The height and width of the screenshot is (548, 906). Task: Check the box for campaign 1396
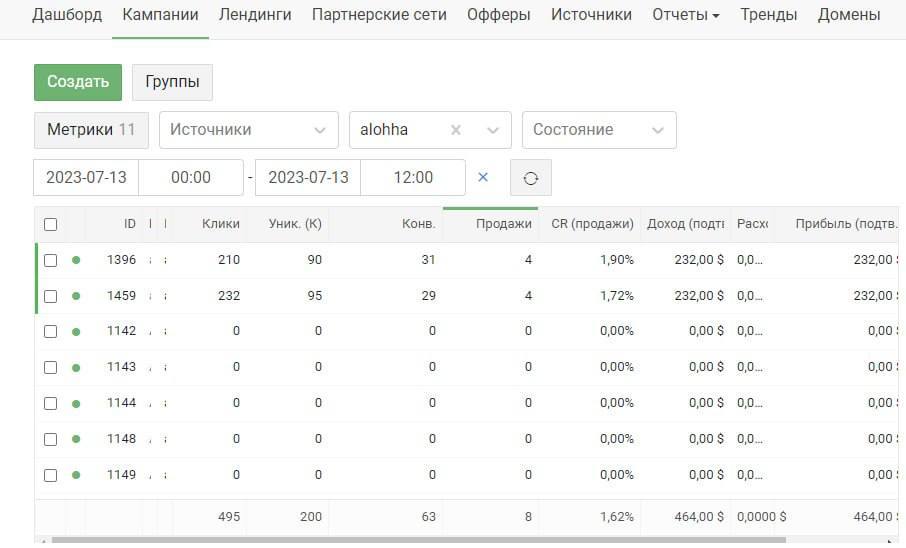click(x=51, y=260)
